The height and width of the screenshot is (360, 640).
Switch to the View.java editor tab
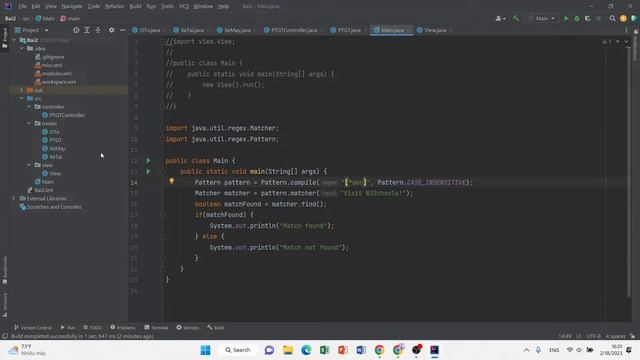coord(434,30)
